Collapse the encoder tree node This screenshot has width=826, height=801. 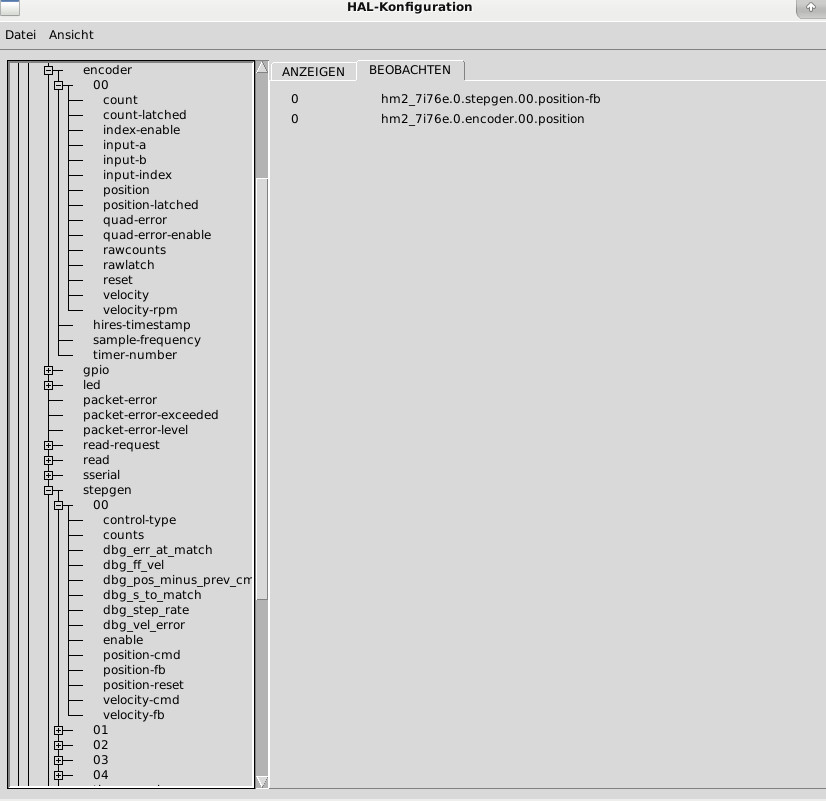[48, 70]
